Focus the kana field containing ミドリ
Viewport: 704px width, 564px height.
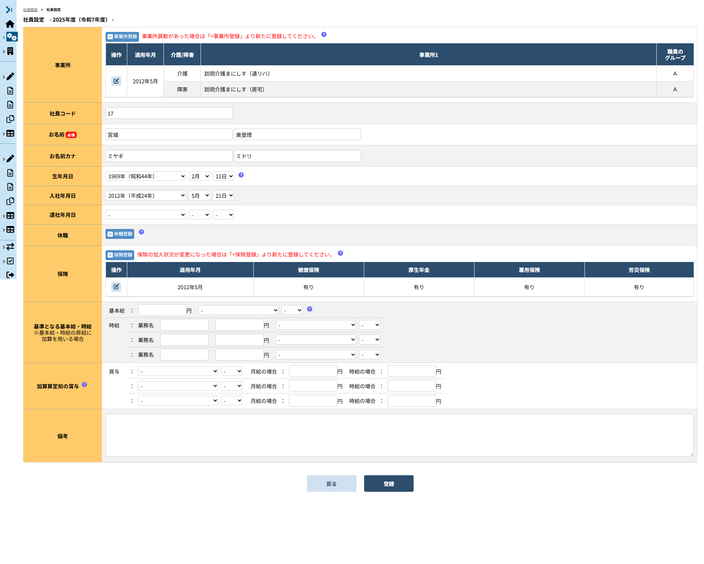(x=297, y=156)
